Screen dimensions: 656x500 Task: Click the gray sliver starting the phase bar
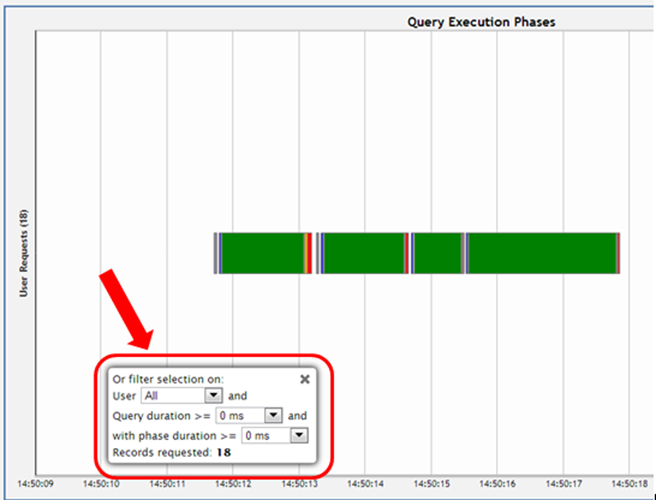pyautogui.click(x=215, y=252)
